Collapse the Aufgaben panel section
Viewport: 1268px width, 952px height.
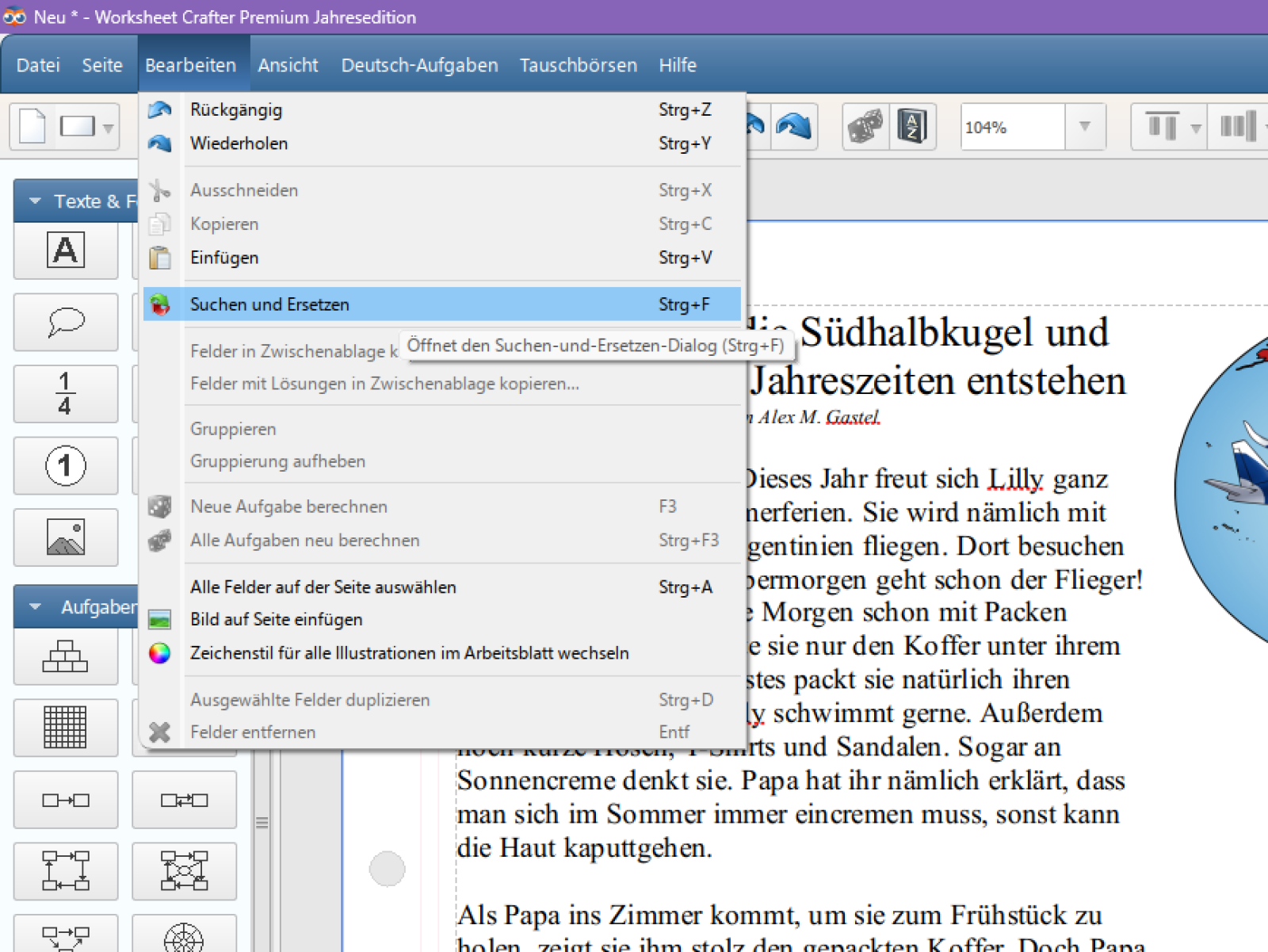36,607
